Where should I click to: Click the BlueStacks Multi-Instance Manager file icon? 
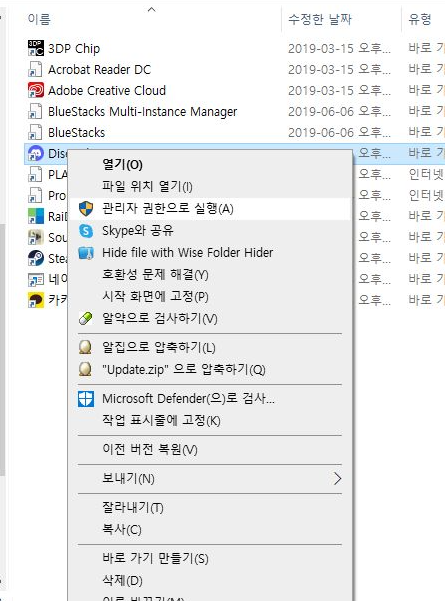[x=36, y=112]
